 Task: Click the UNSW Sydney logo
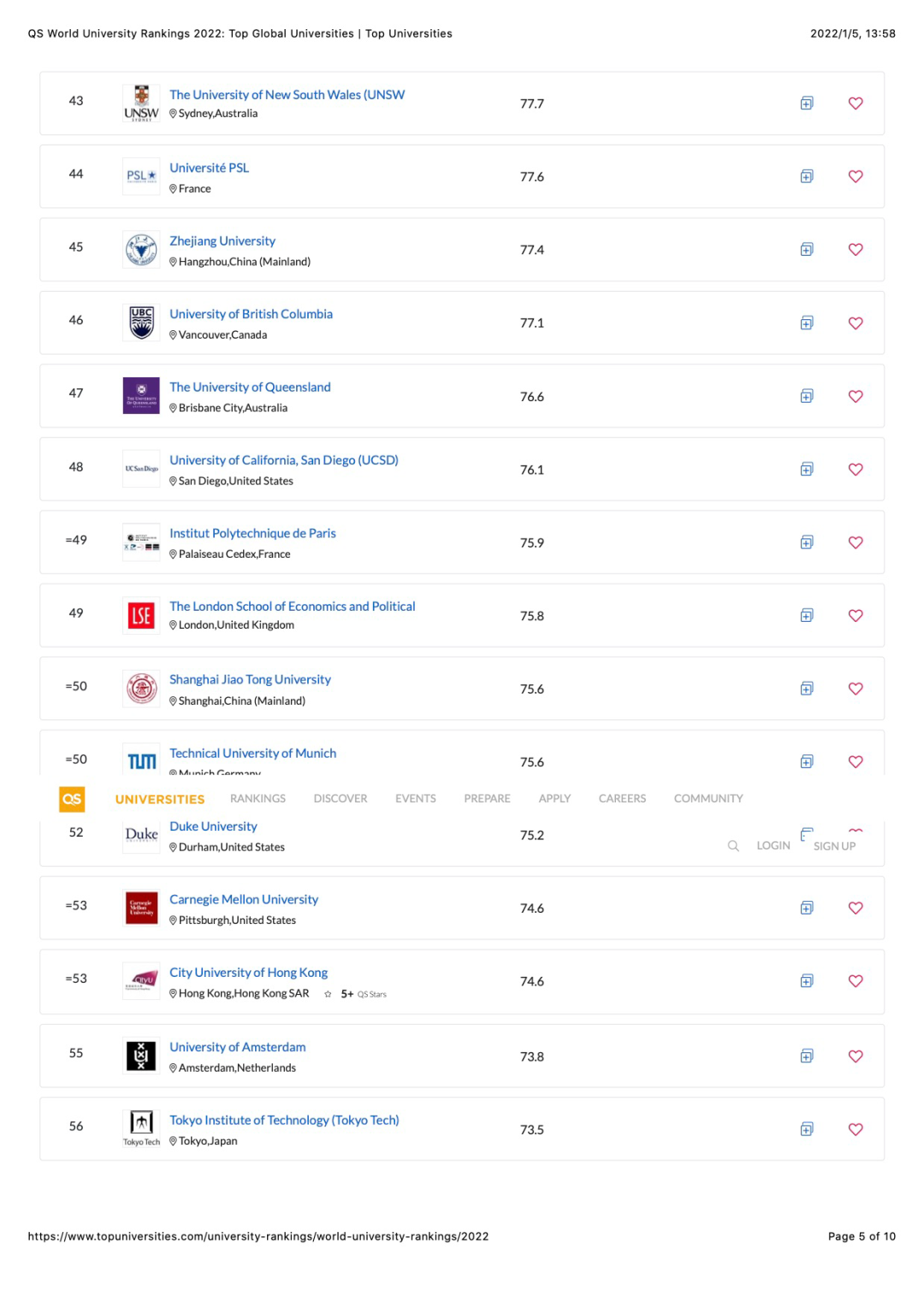pyautogui.click(x=141, y=104)
